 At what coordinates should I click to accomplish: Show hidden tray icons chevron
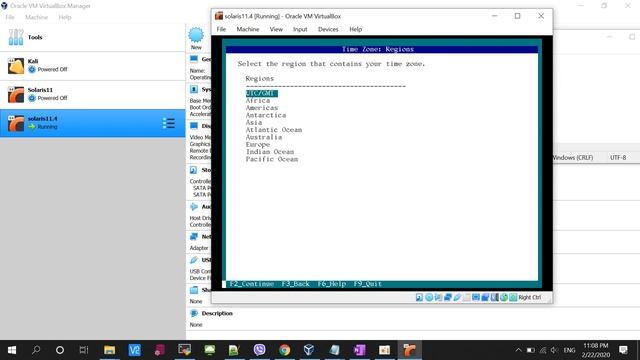[x=518, y=350]
